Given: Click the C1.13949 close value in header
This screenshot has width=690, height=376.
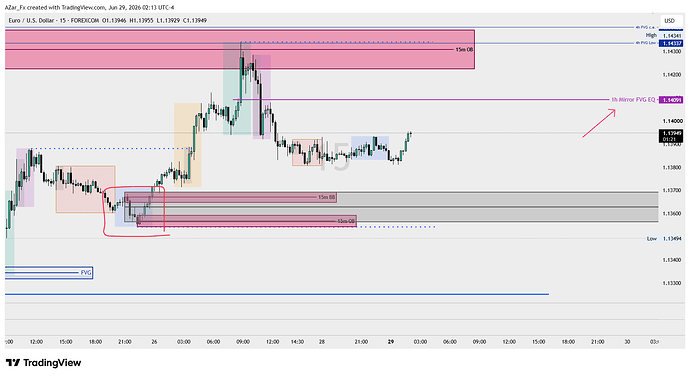Looking at the screenshot, I should point(195,20).
